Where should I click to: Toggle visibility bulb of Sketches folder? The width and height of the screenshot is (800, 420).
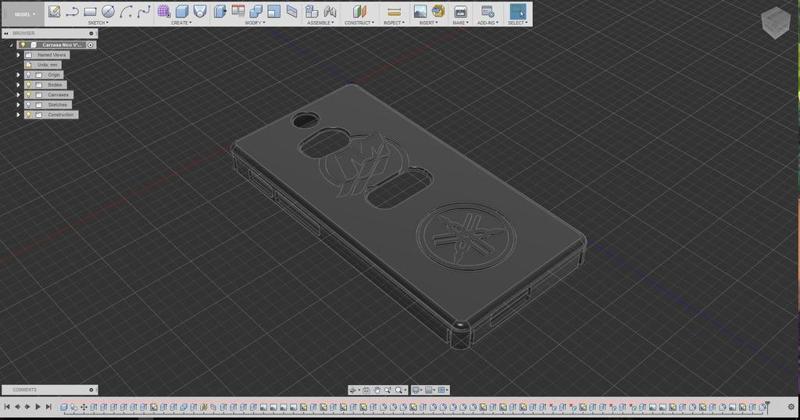[x=29, y=105]
